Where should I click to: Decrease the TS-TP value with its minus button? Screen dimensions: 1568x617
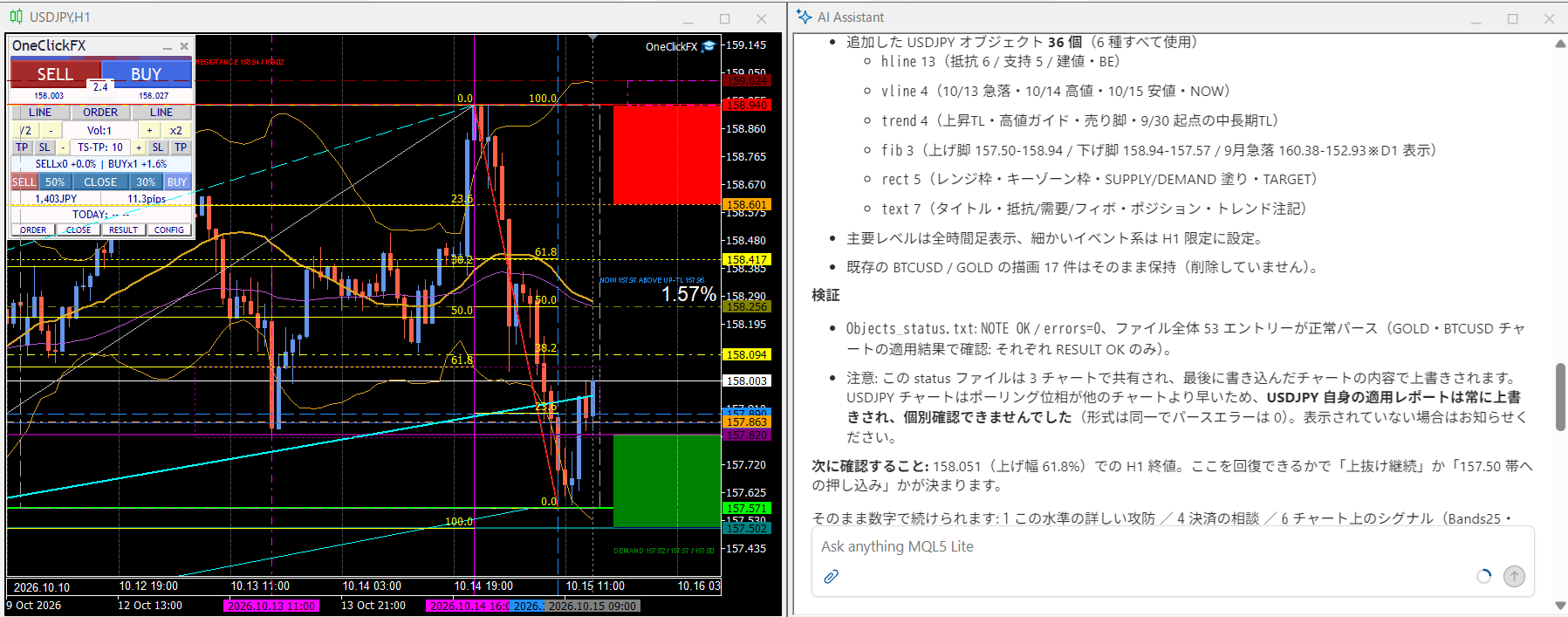click(x=63, y=147)
